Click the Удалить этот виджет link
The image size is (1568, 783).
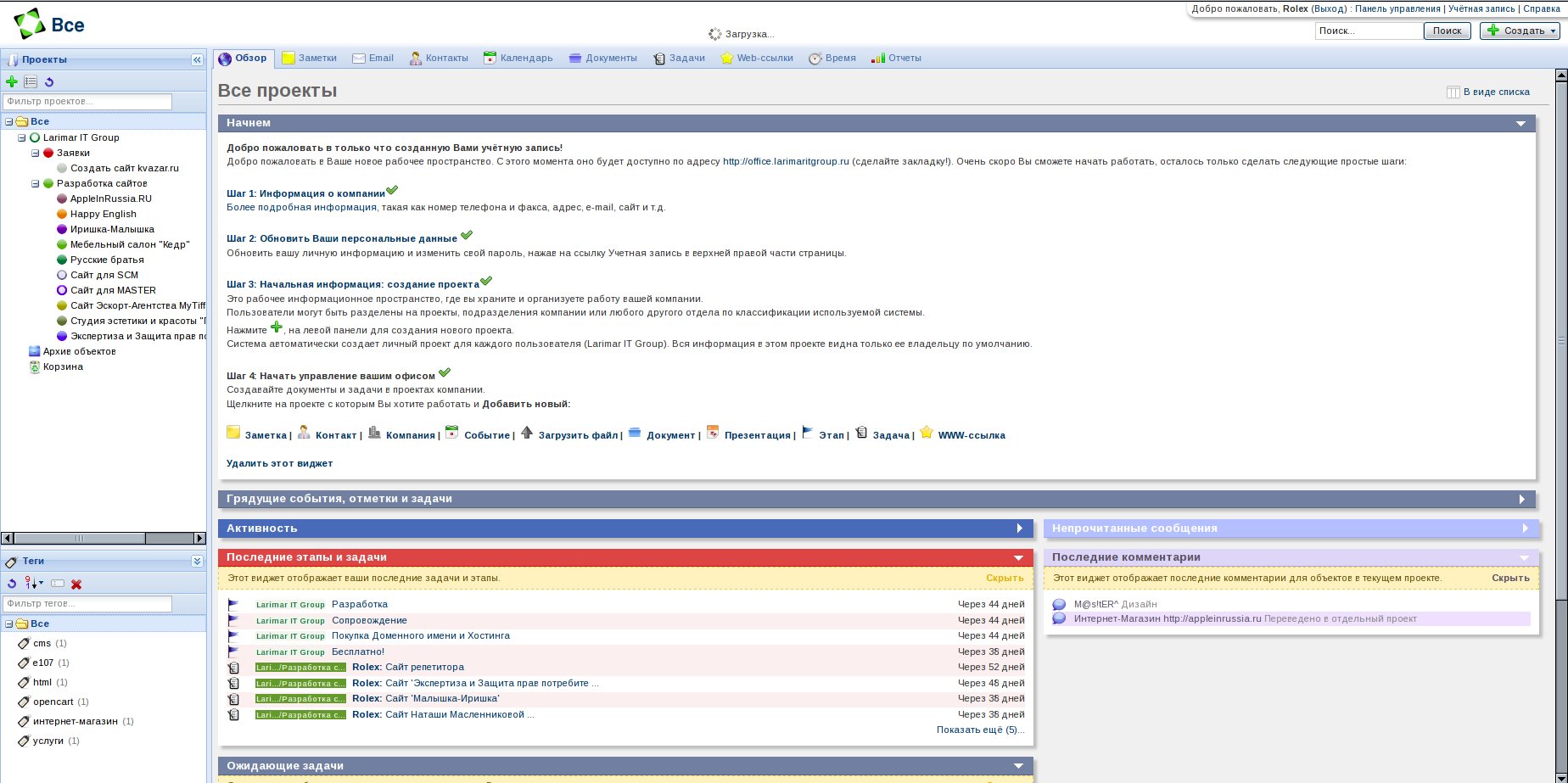[x=279, y=464]
